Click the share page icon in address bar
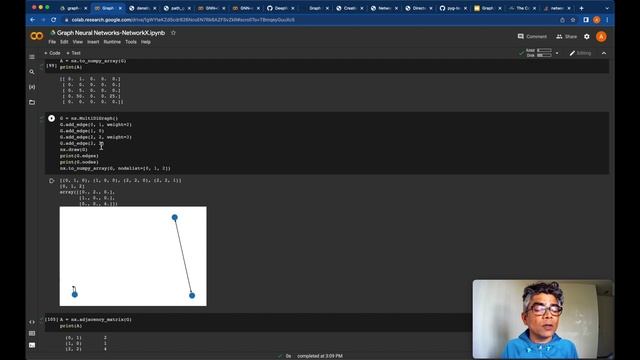 pyautogui.click(x=562, y=20)
